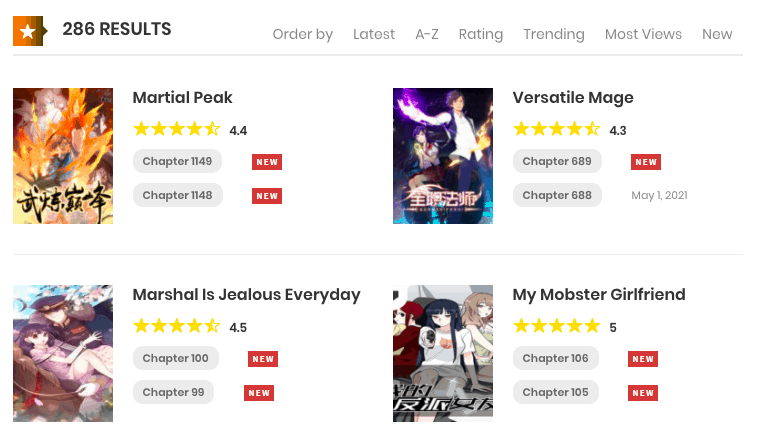763x445 pixels.
Task: Click the Martial Peak star rating
Action: [177, 129]
